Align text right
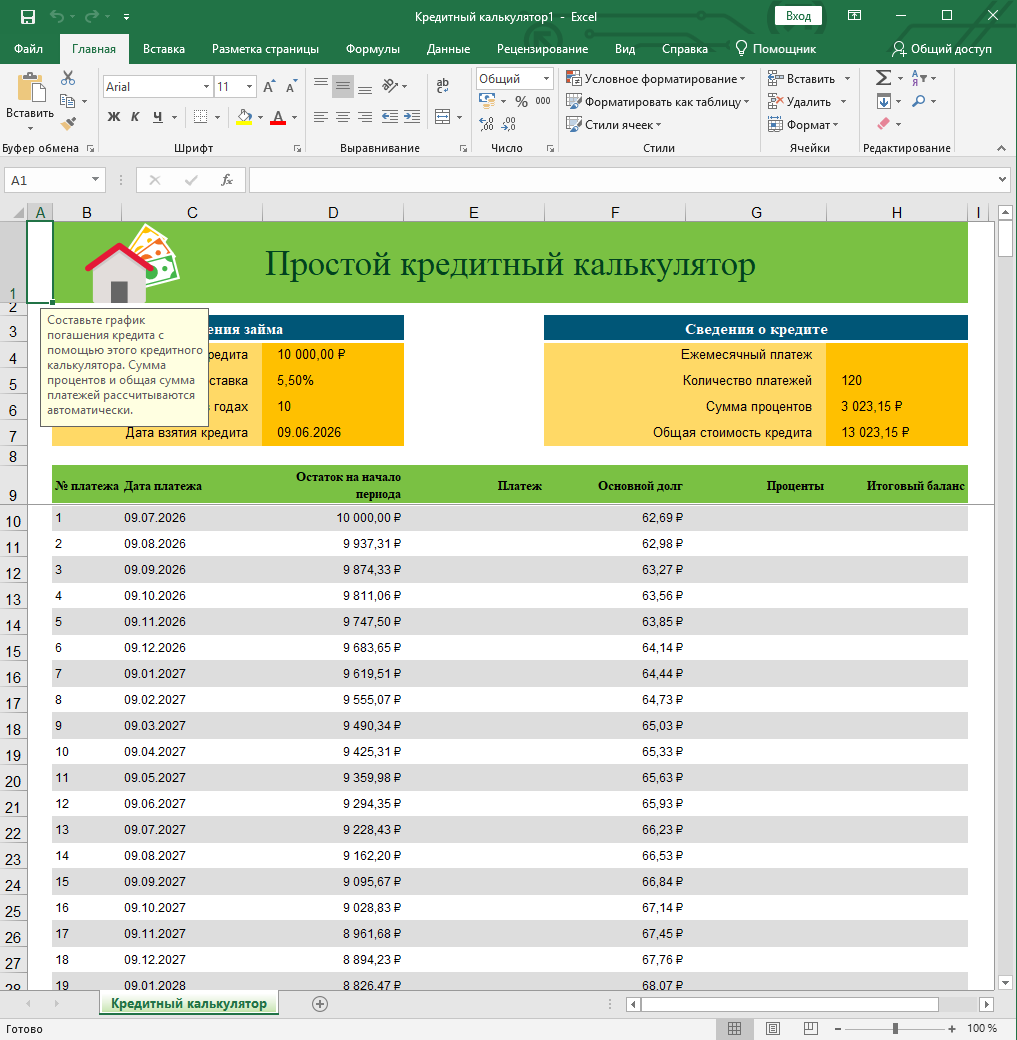This screenshot has height=1040, width=1017. [365, 117]
